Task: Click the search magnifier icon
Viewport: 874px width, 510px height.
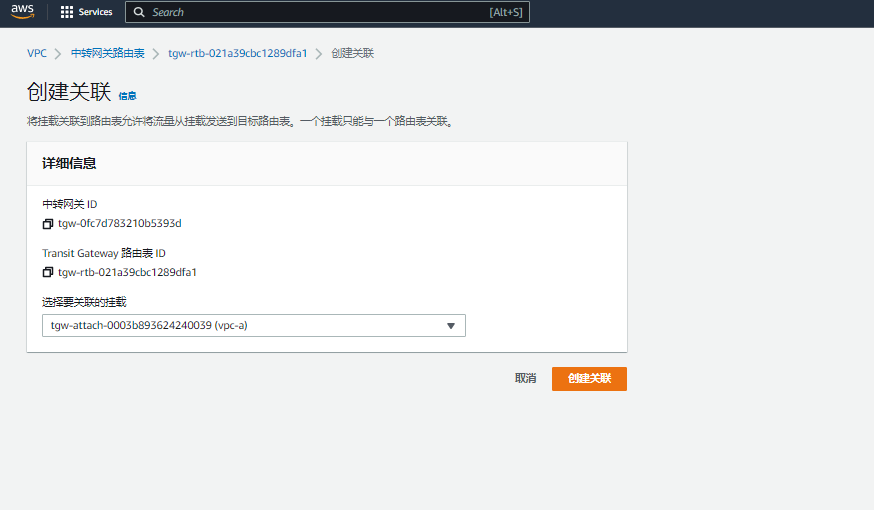Action: pos(139,12)
